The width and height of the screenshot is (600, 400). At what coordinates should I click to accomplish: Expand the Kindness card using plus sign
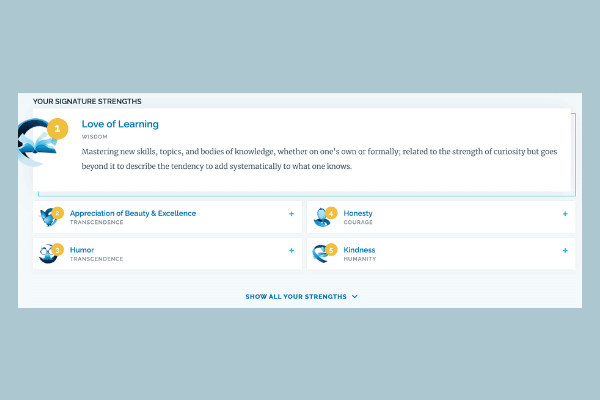pos(565,251)
